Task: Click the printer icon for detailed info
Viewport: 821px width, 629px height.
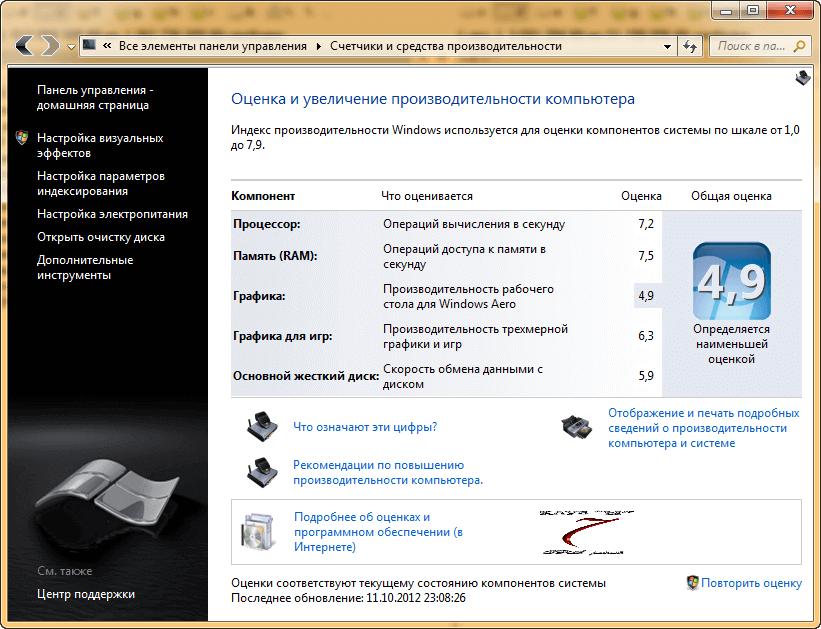Action: pyautogui.click(x=577, y=427)
